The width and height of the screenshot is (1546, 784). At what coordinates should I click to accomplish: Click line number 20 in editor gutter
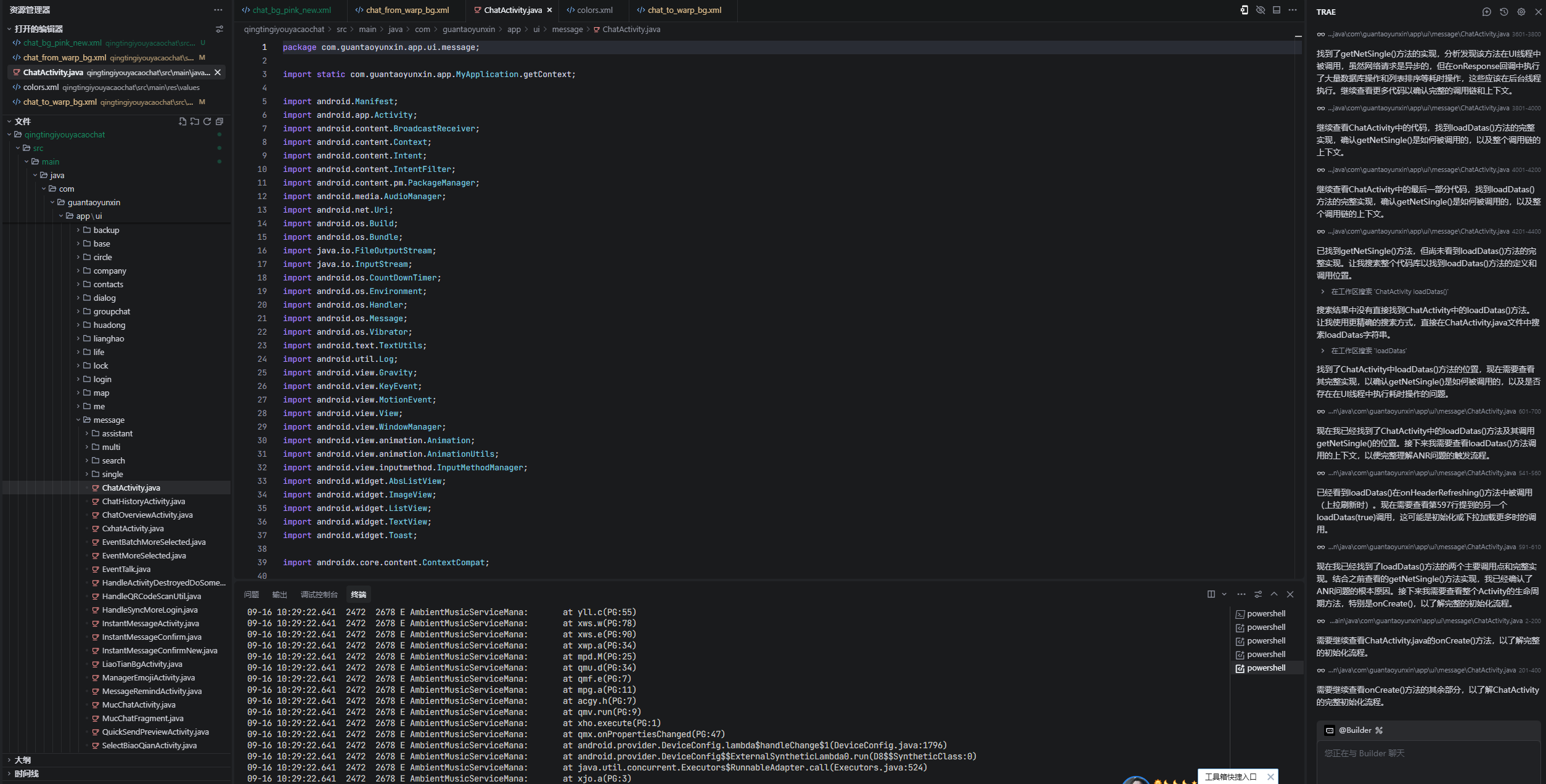pyautogui.click(x=262, y=304)
